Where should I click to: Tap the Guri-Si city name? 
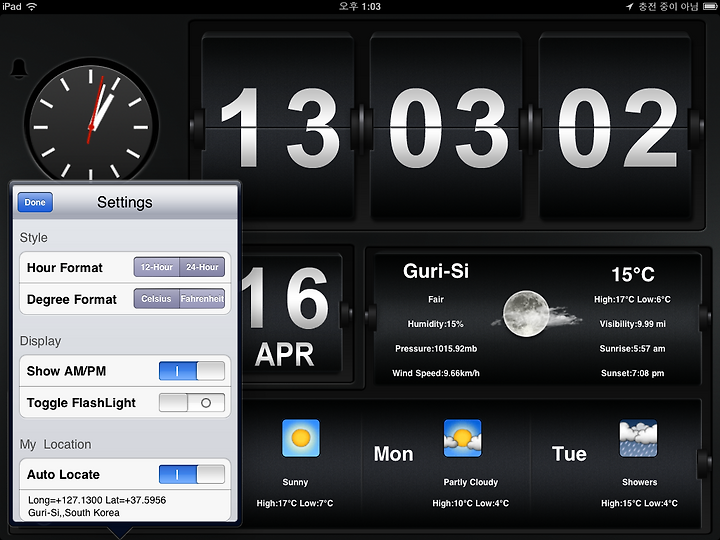pyautogui.click(x=436, y=271)
